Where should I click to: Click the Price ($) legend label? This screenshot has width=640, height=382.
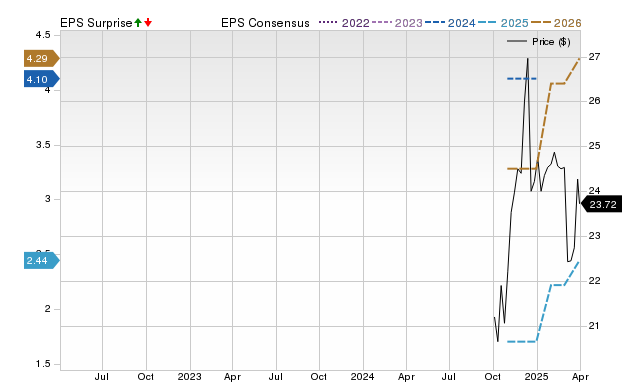click(551, 42)
